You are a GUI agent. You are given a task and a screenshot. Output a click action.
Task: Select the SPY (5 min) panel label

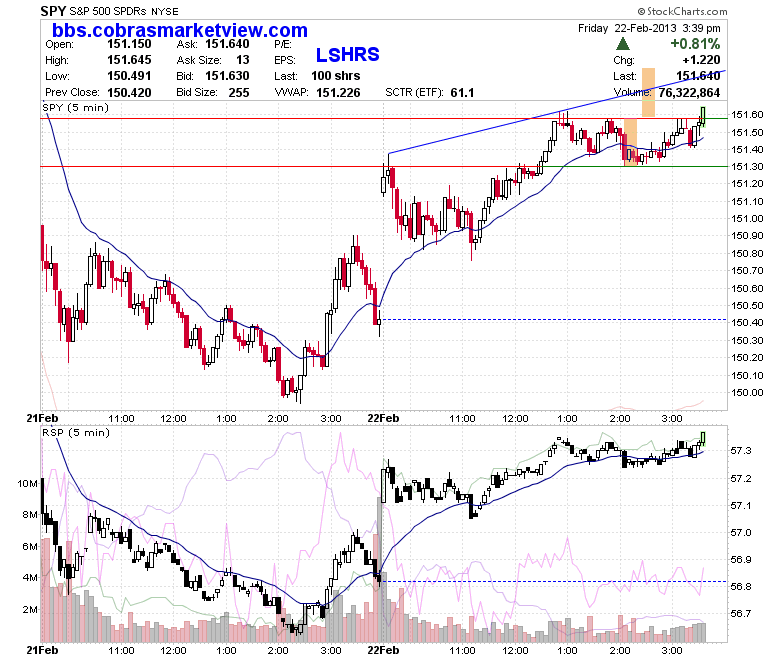coord(75,107)
